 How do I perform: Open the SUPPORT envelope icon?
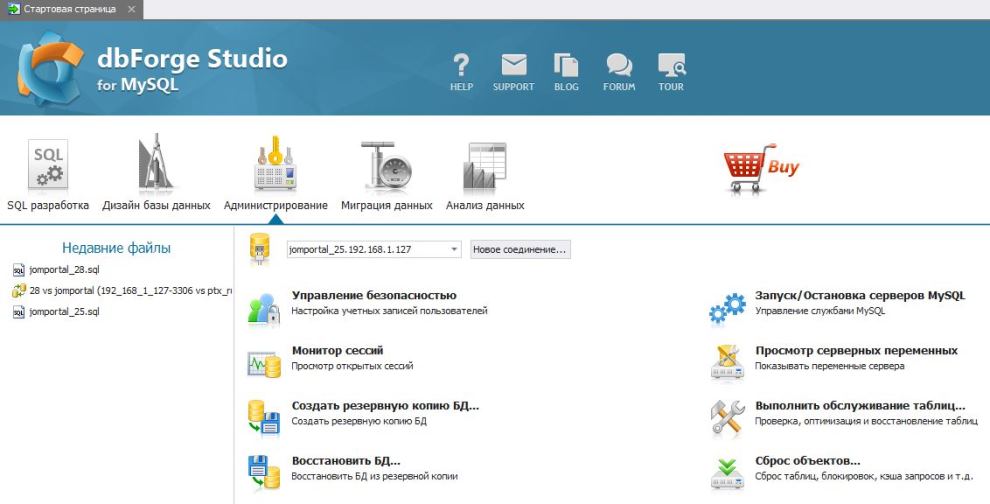(x=513, y=67)
